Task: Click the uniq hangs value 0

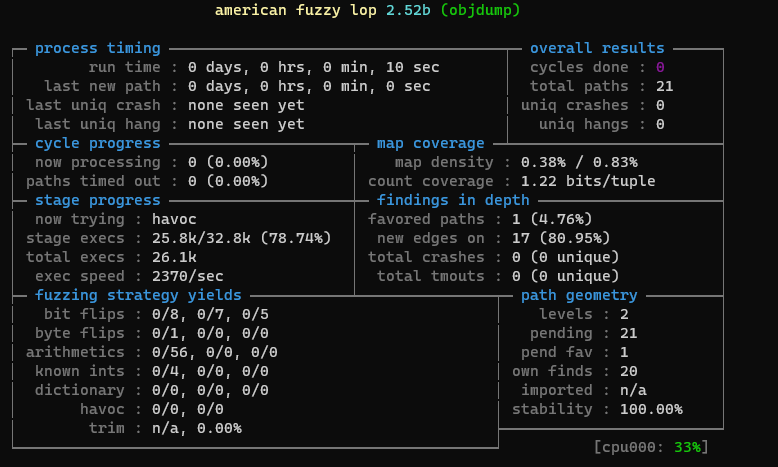Action: coord(660,124)
